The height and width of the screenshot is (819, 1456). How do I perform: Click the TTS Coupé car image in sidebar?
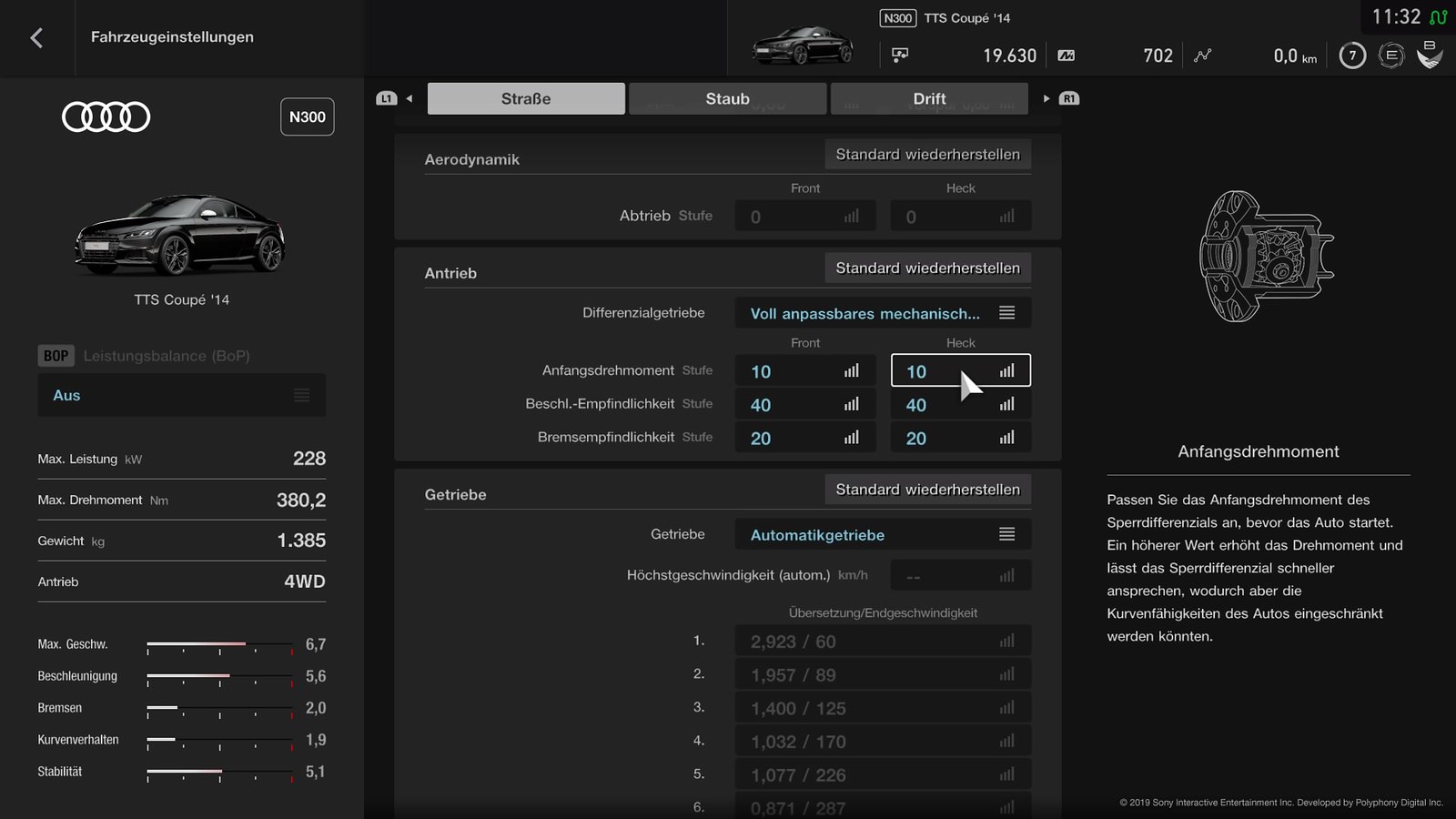click(181, 235)
